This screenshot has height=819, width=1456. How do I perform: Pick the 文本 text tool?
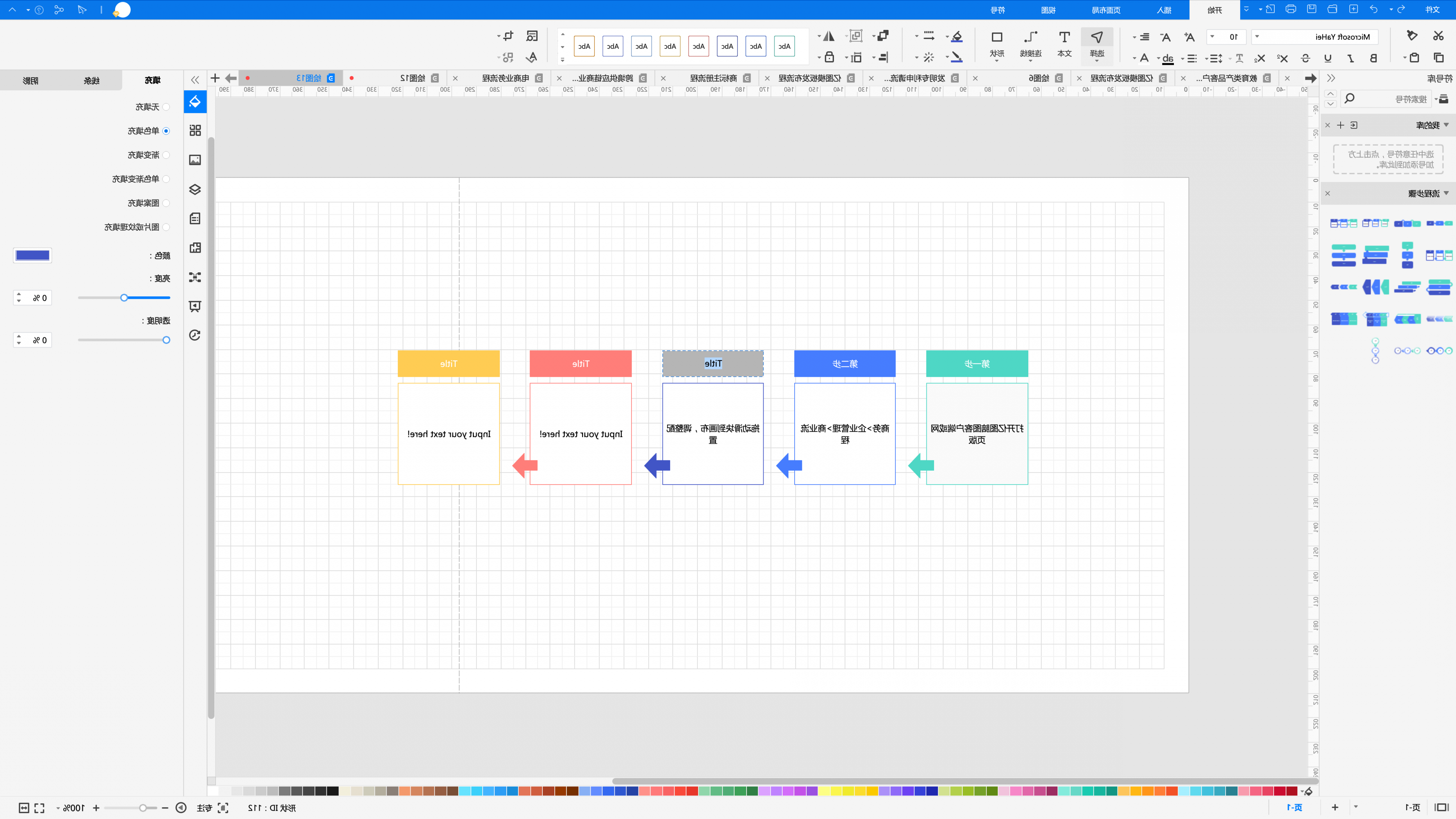point(1064,44)
